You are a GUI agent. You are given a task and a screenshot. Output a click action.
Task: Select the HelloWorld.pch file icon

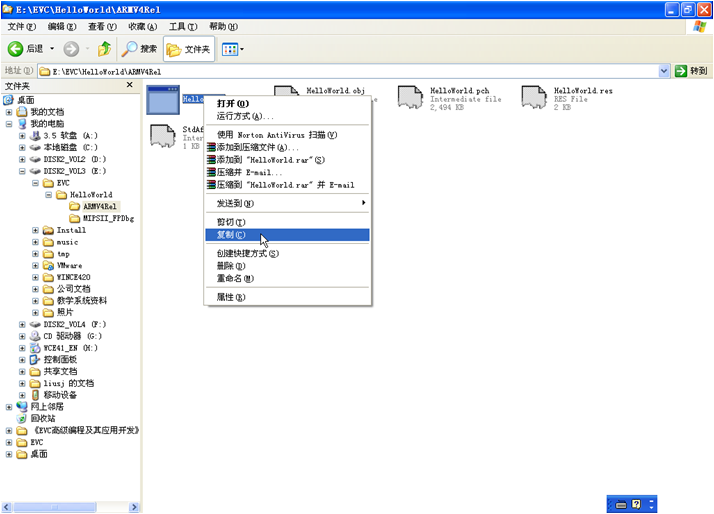coord(410,98)
